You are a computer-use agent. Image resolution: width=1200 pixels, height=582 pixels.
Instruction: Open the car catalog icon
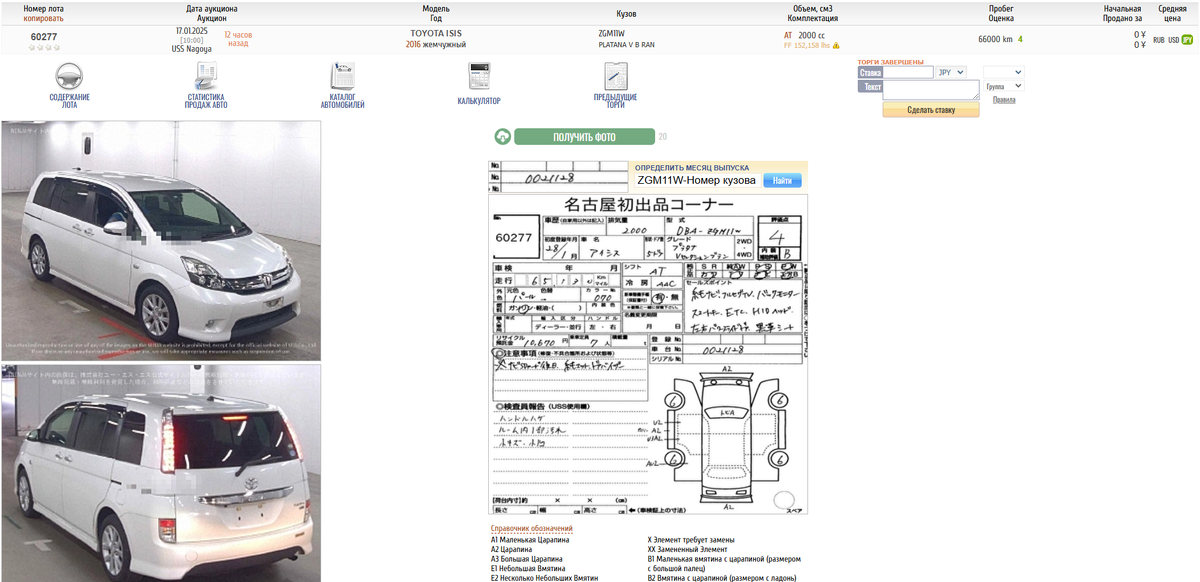tap(343, 77)
